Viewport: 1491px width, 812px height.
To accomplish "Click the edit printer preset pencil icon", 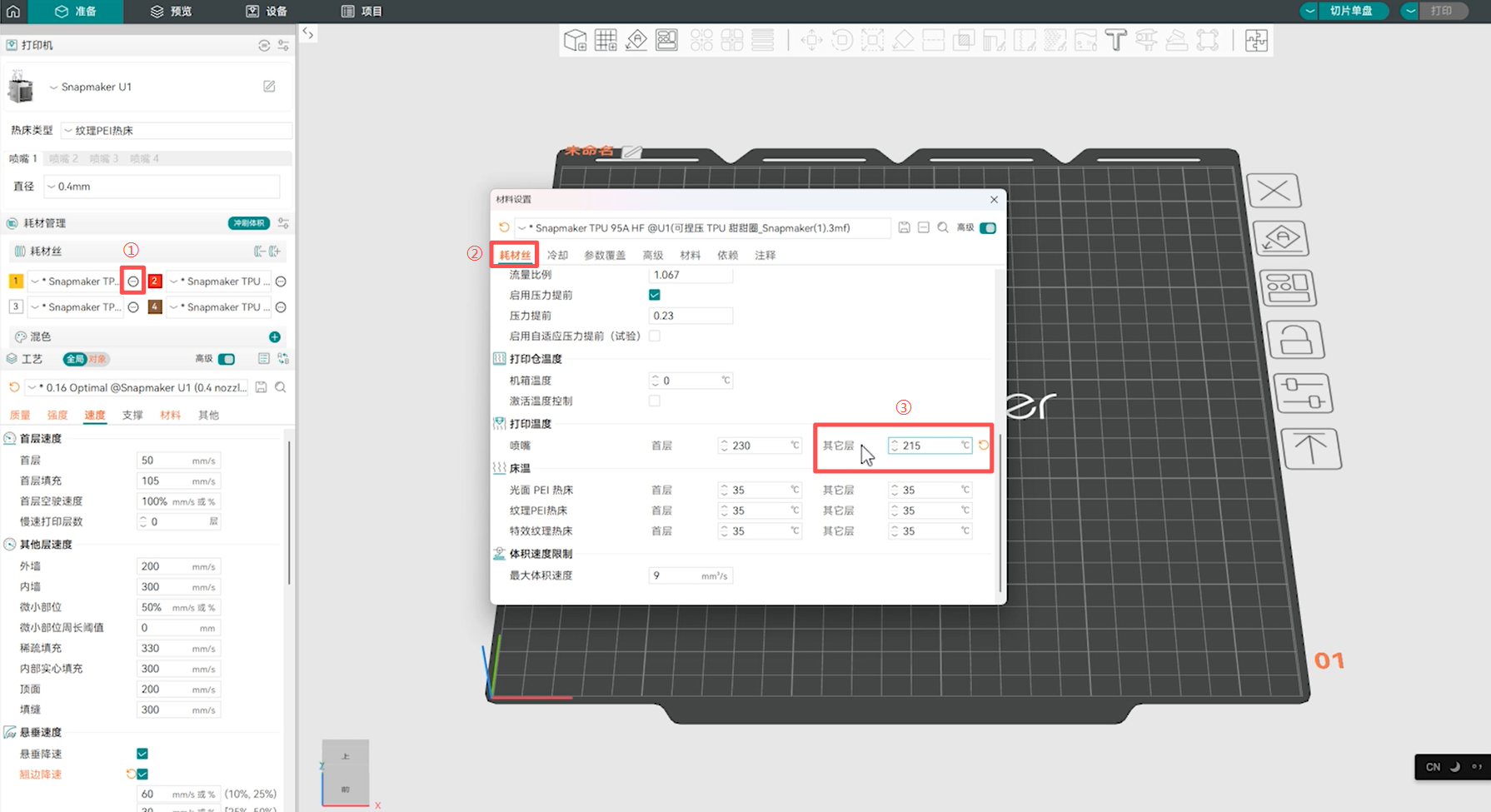I will [269, 87].
